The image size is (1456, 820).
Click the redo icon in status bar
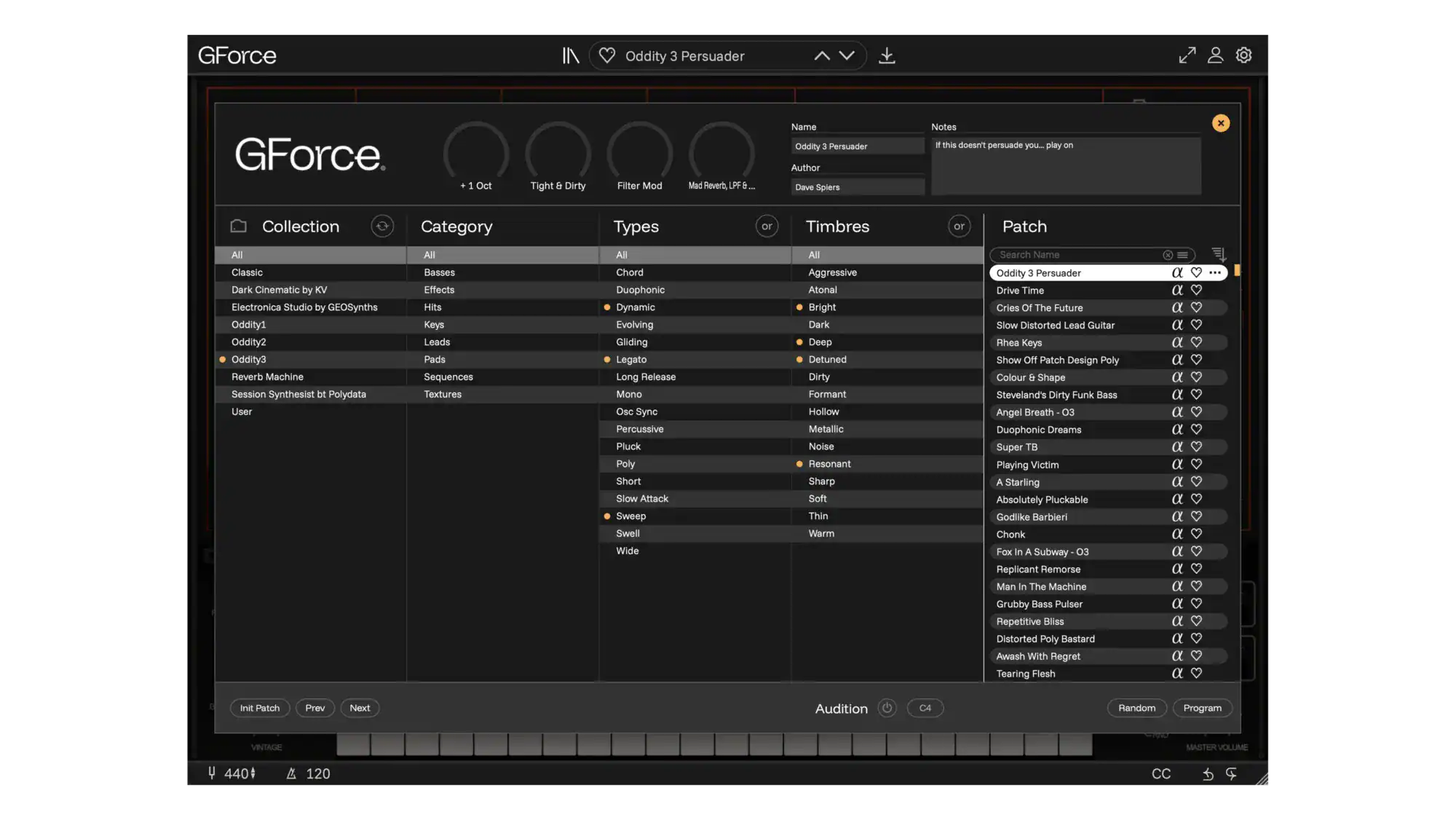(x=1231, y=774)
